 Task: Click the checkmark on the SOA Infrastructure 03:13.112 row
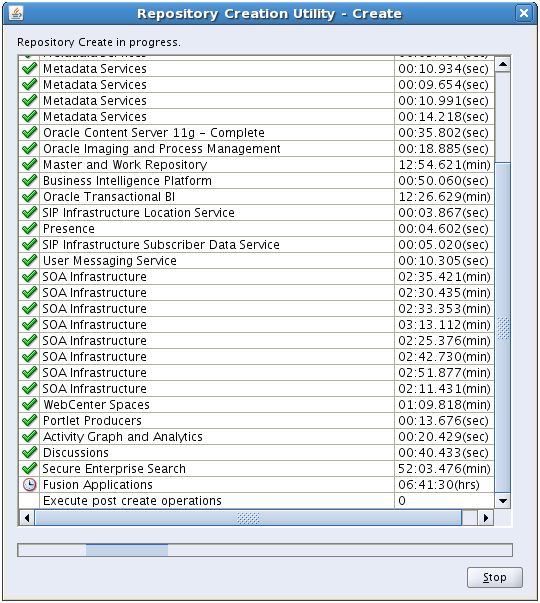point(30,324)
